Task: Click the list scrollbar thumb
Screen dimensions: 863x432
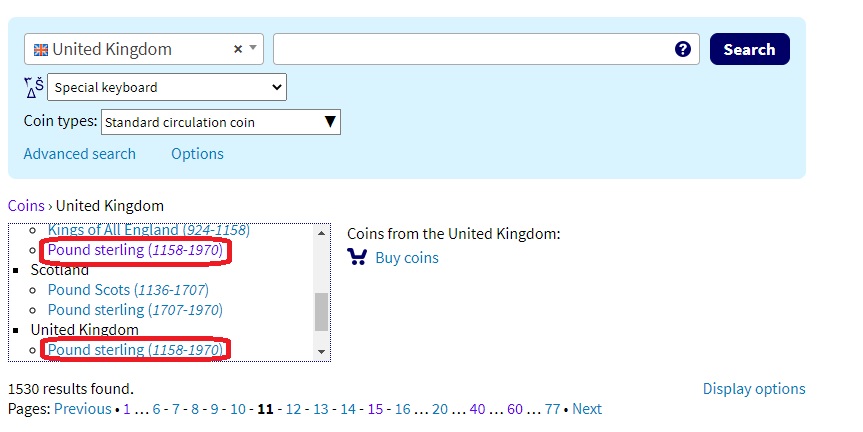Action: (321, 311)
